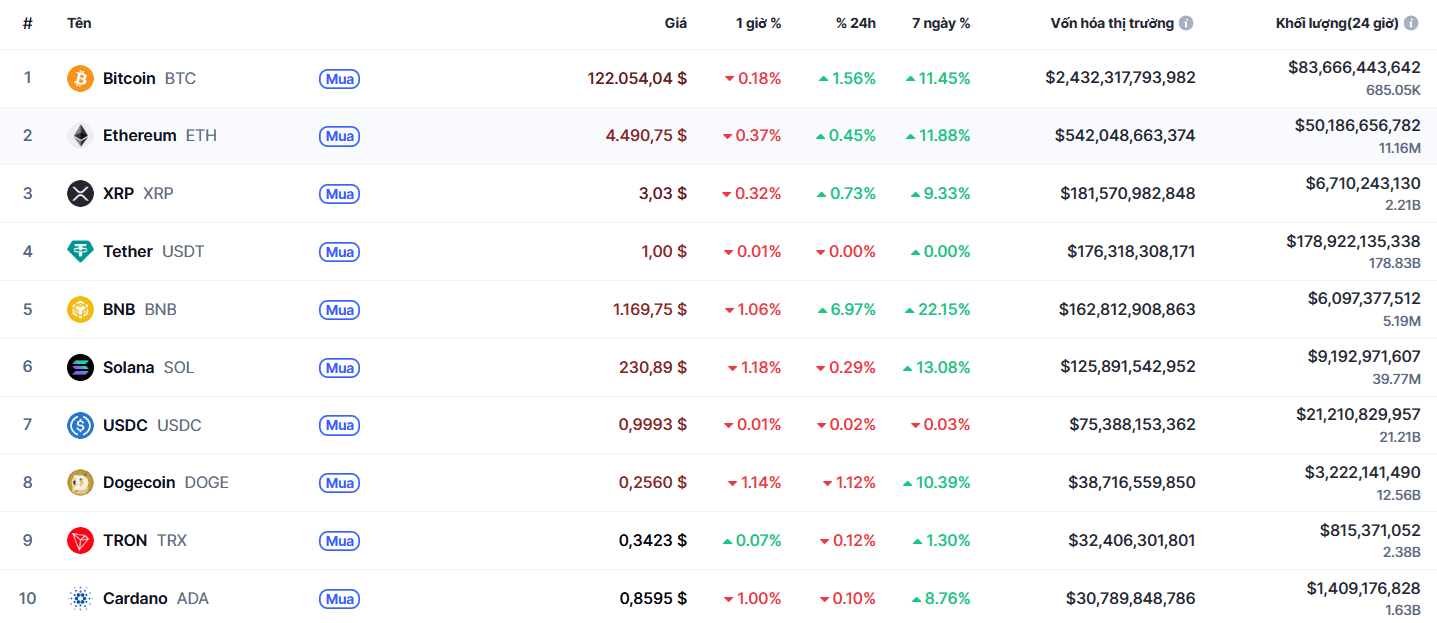Click TRON volume $815,371,052

coord(1370,530)
